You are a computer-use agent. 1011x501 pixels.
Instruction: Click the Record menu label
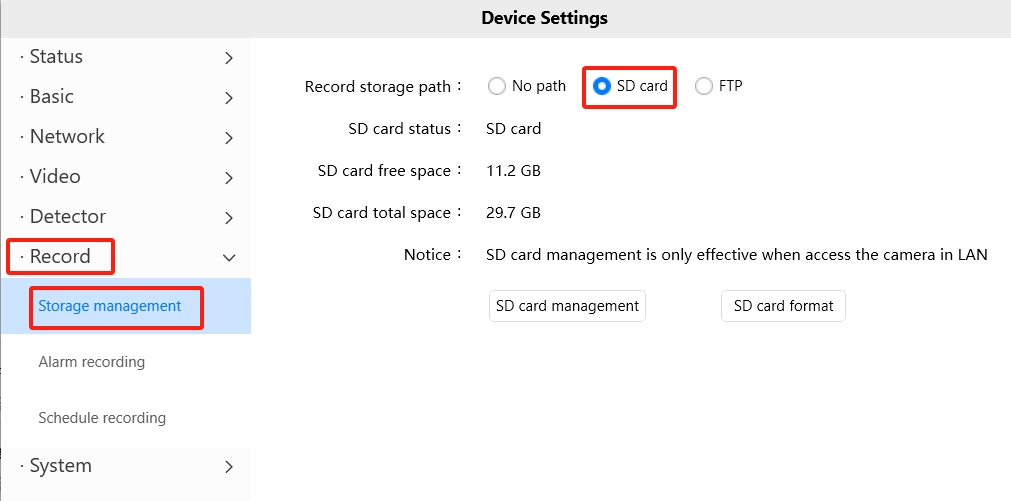[x=60, y=257]
